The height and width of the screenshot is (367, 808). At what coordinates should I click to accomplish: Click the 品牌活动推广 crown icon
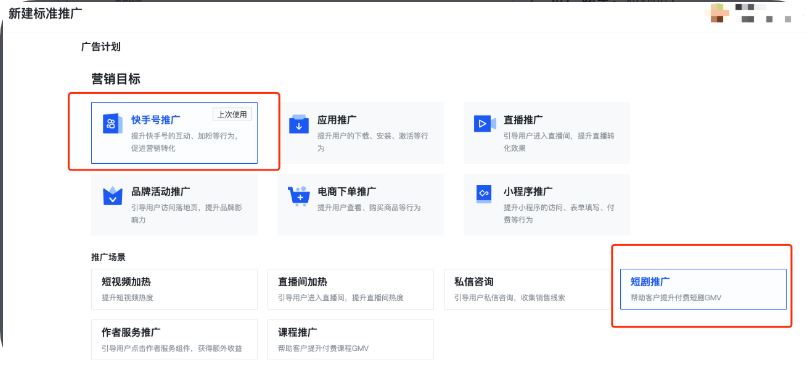coord(112,195)
